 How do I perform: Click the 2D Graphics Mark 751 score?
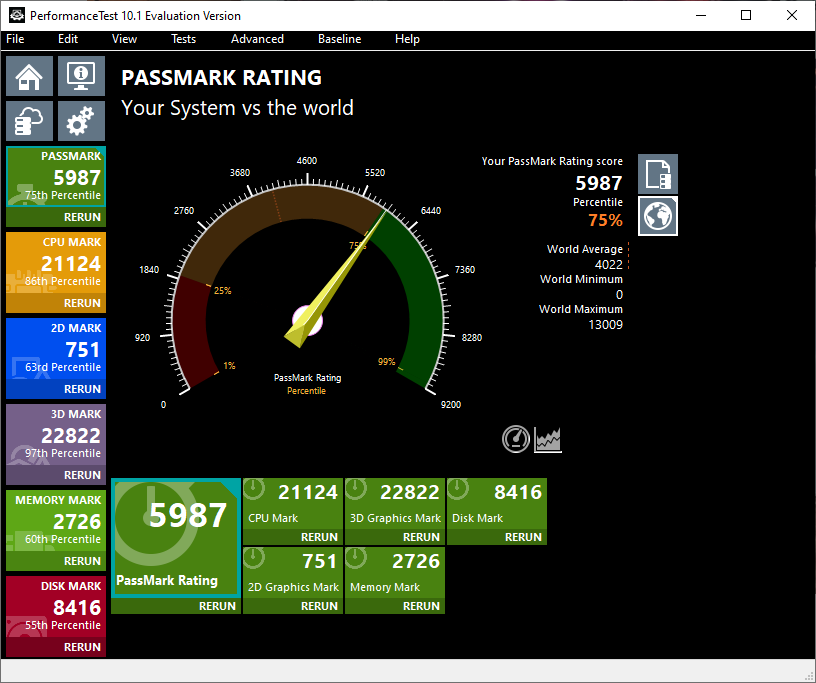click(x=320, y=561)
